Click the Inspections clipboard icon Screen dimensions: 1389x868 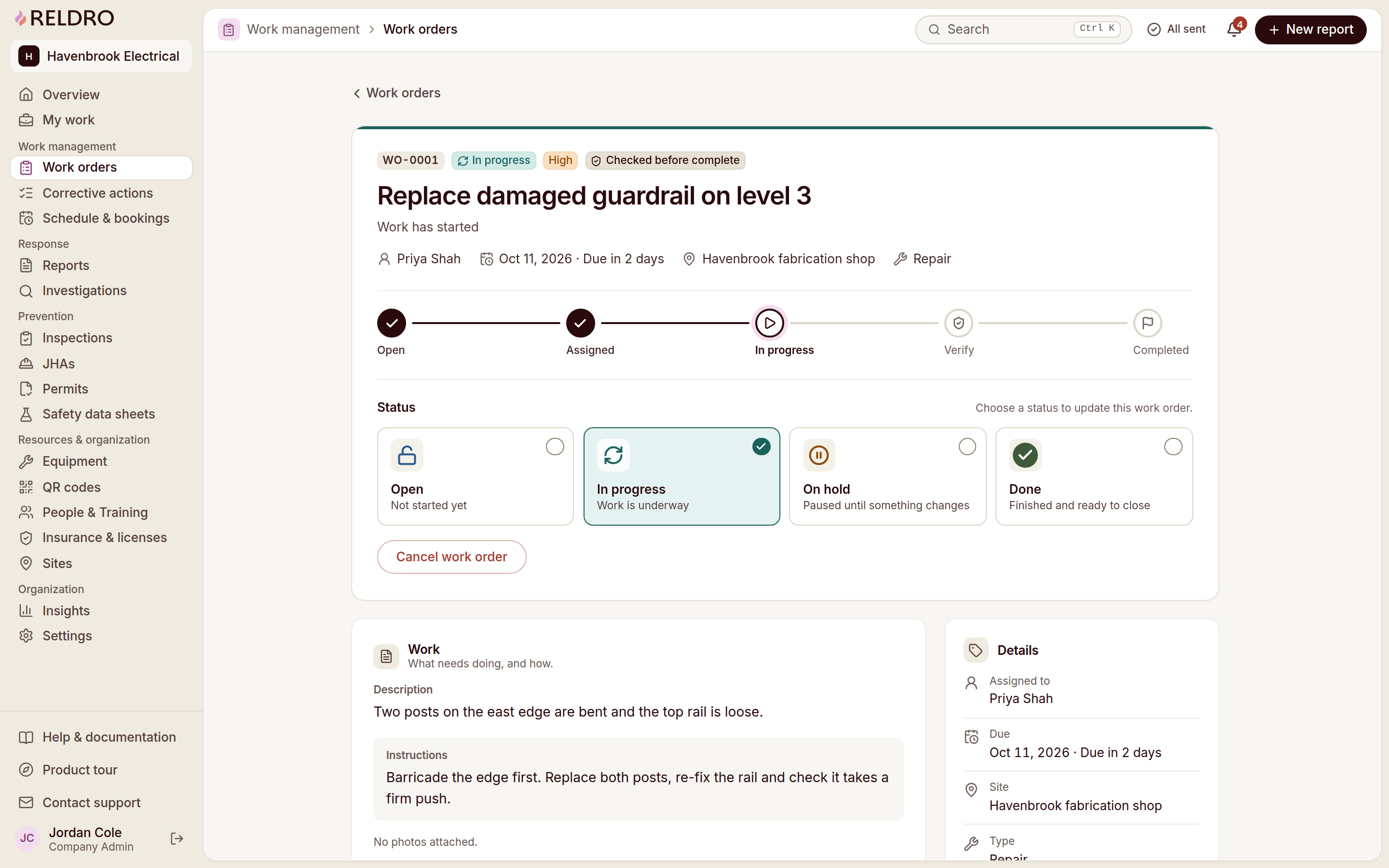[x=26, y=338]
